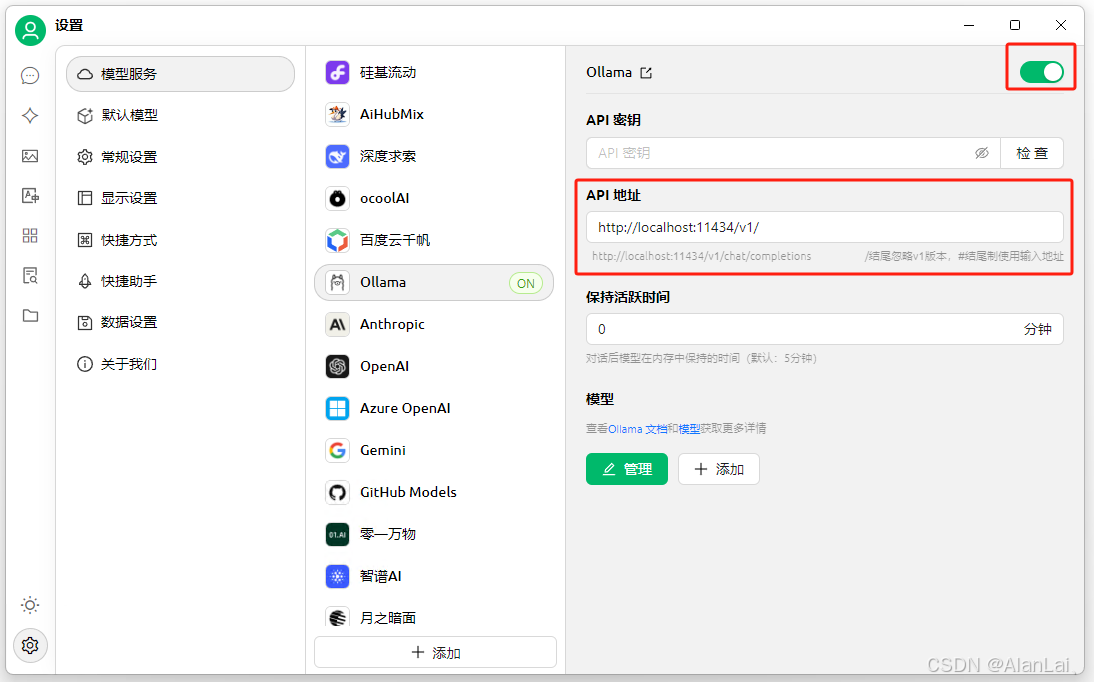Select the OpenAI provider
The height and width of the screenshot is (682, 1094).
click(x=434, y=366)
